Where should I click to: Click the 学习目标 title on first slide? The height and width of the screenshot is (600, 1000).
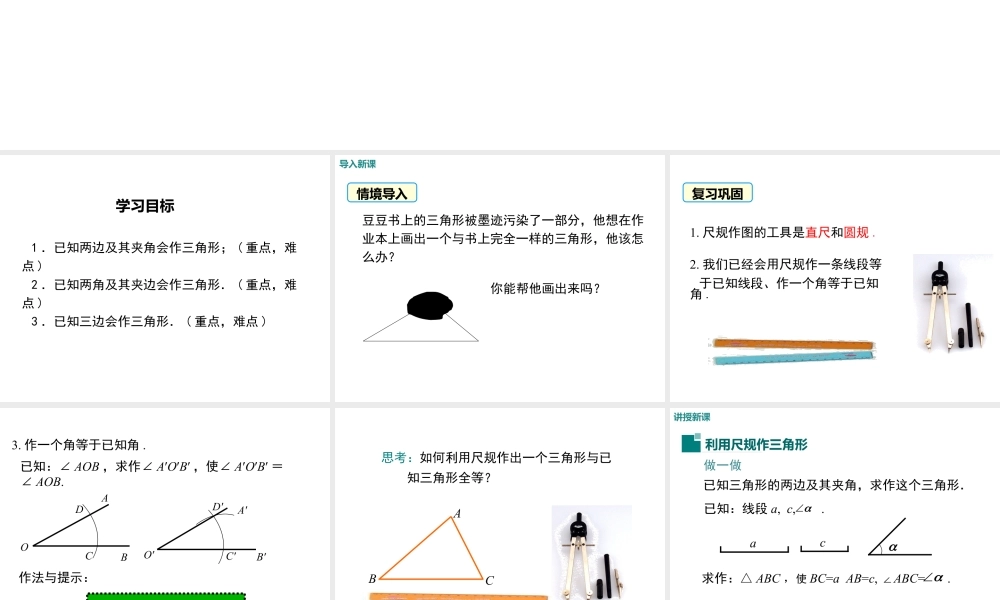tap(144, 205)
